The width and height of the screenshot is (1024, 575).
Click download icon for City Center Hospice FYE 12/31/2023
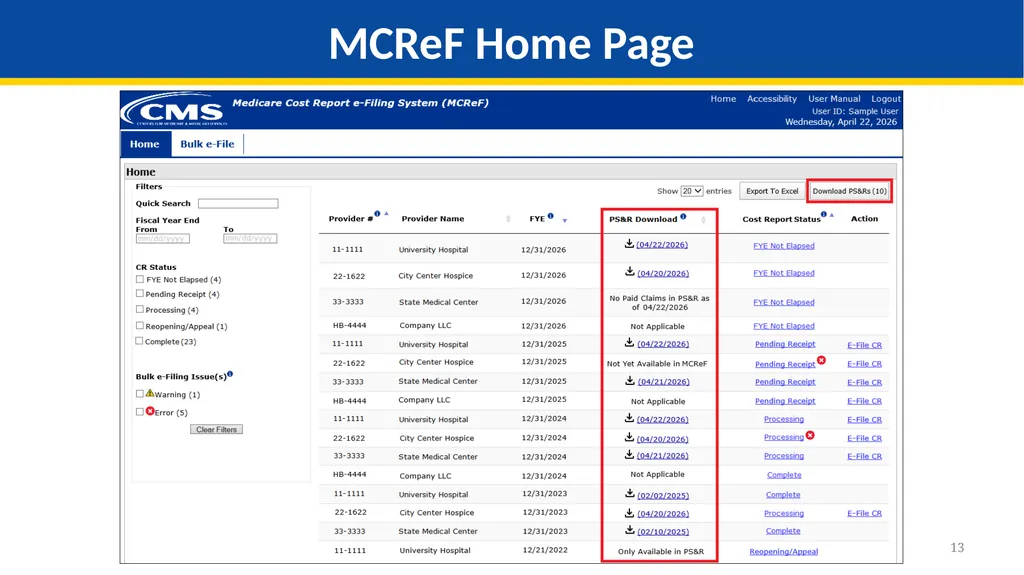point(630,512)
